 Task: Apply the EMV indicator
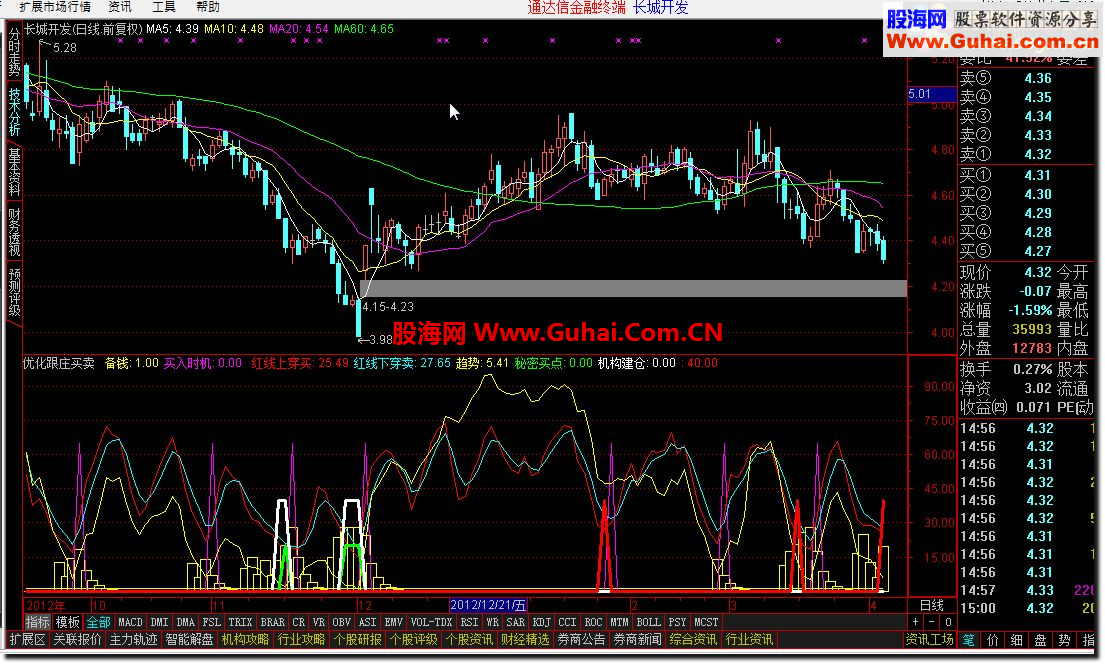pos(393,622)
